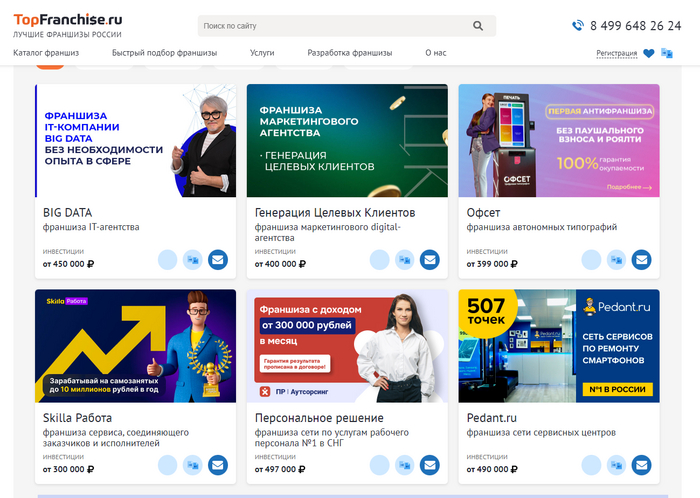This screenshot has width=700, height=498.
Task: Click Франшиза с доходом red banner
Action: pyautogui.click(x=347, y=346)
